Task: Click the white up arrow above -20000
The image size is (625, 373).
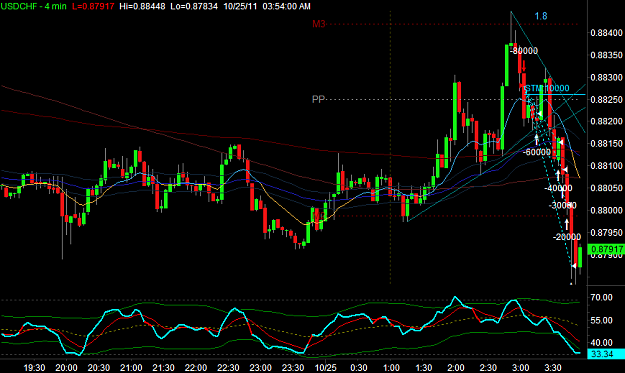Action: pos(566,224)
